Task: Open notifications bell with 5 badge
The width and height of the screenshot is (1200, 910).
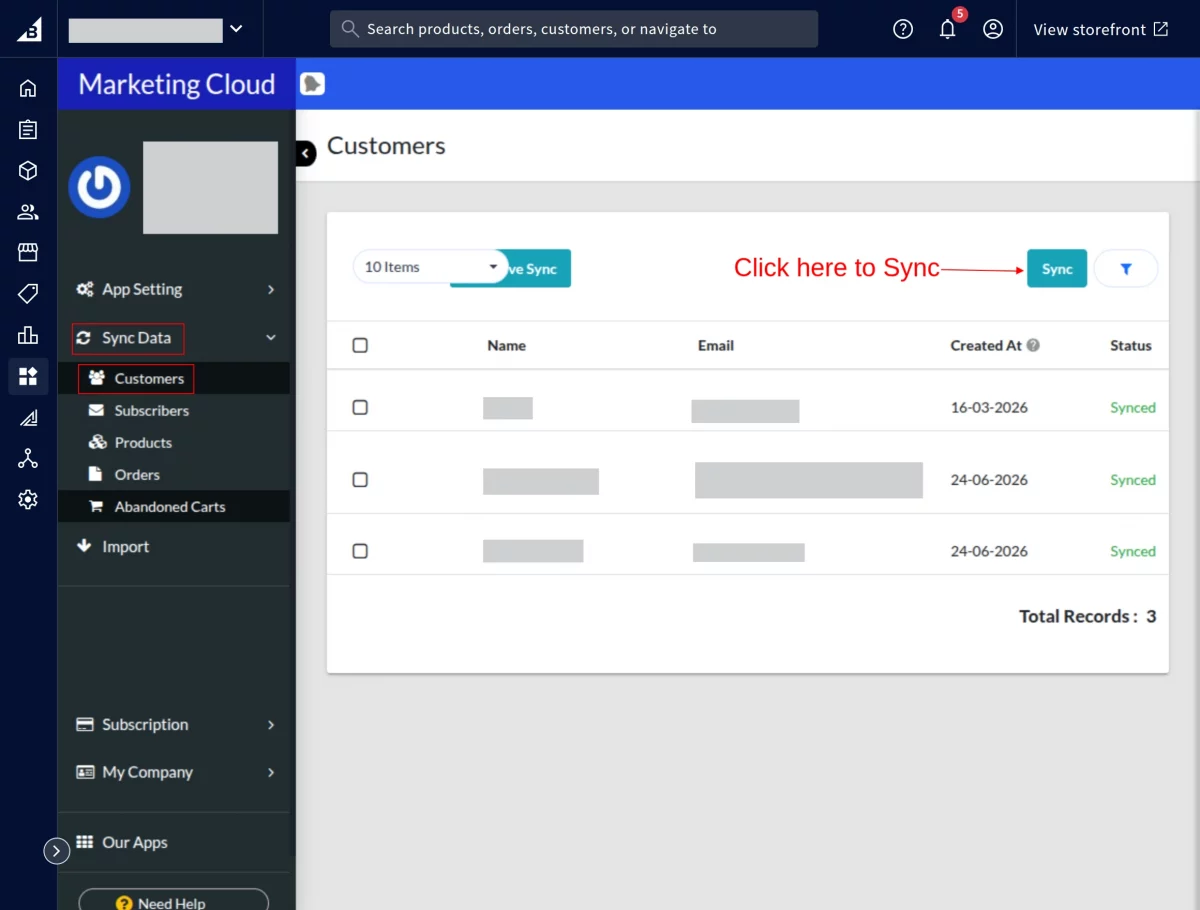Action: tap(948, 28)
